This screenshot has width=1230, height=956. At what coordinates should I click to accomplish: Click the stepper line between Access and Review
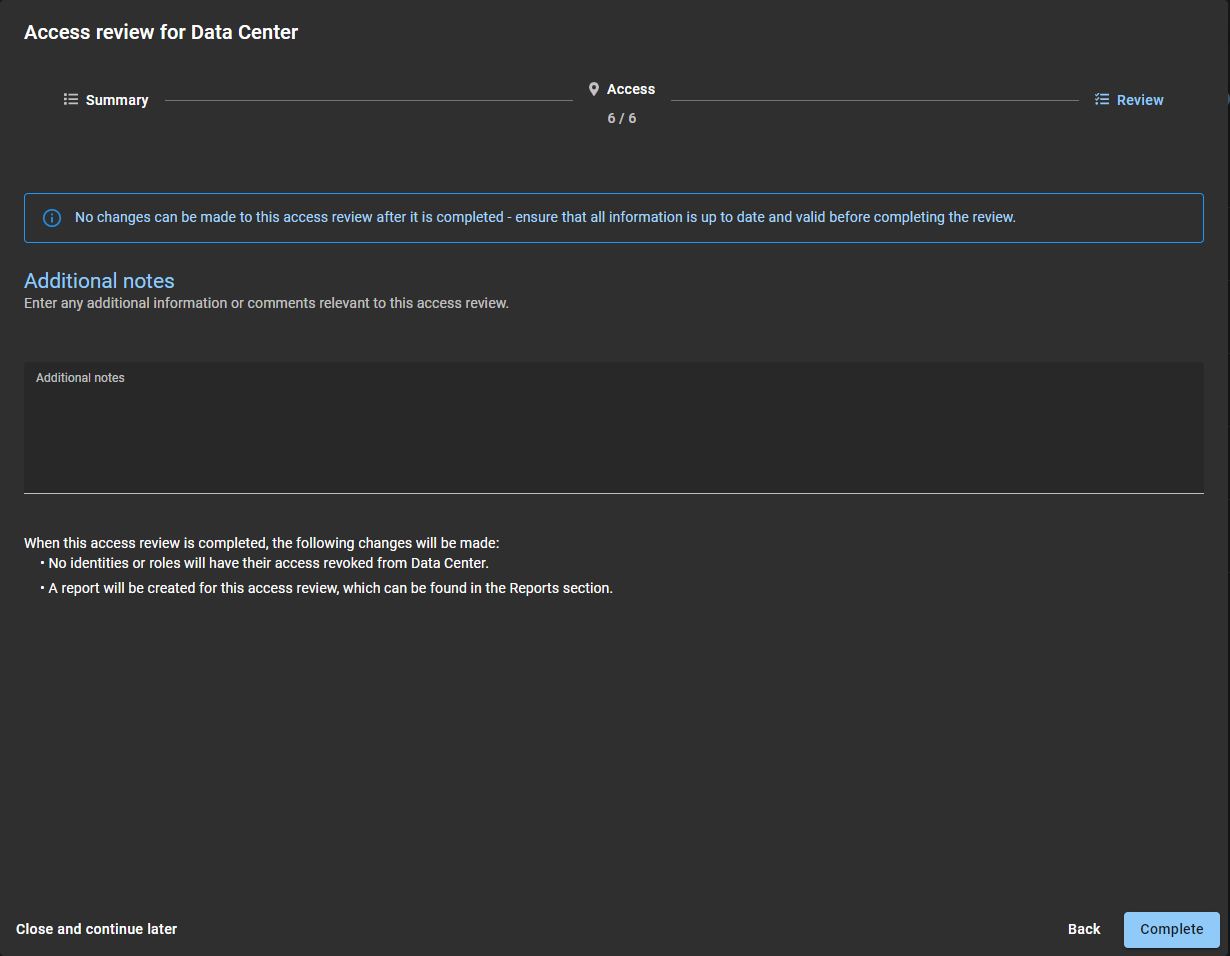click(874, 100)
